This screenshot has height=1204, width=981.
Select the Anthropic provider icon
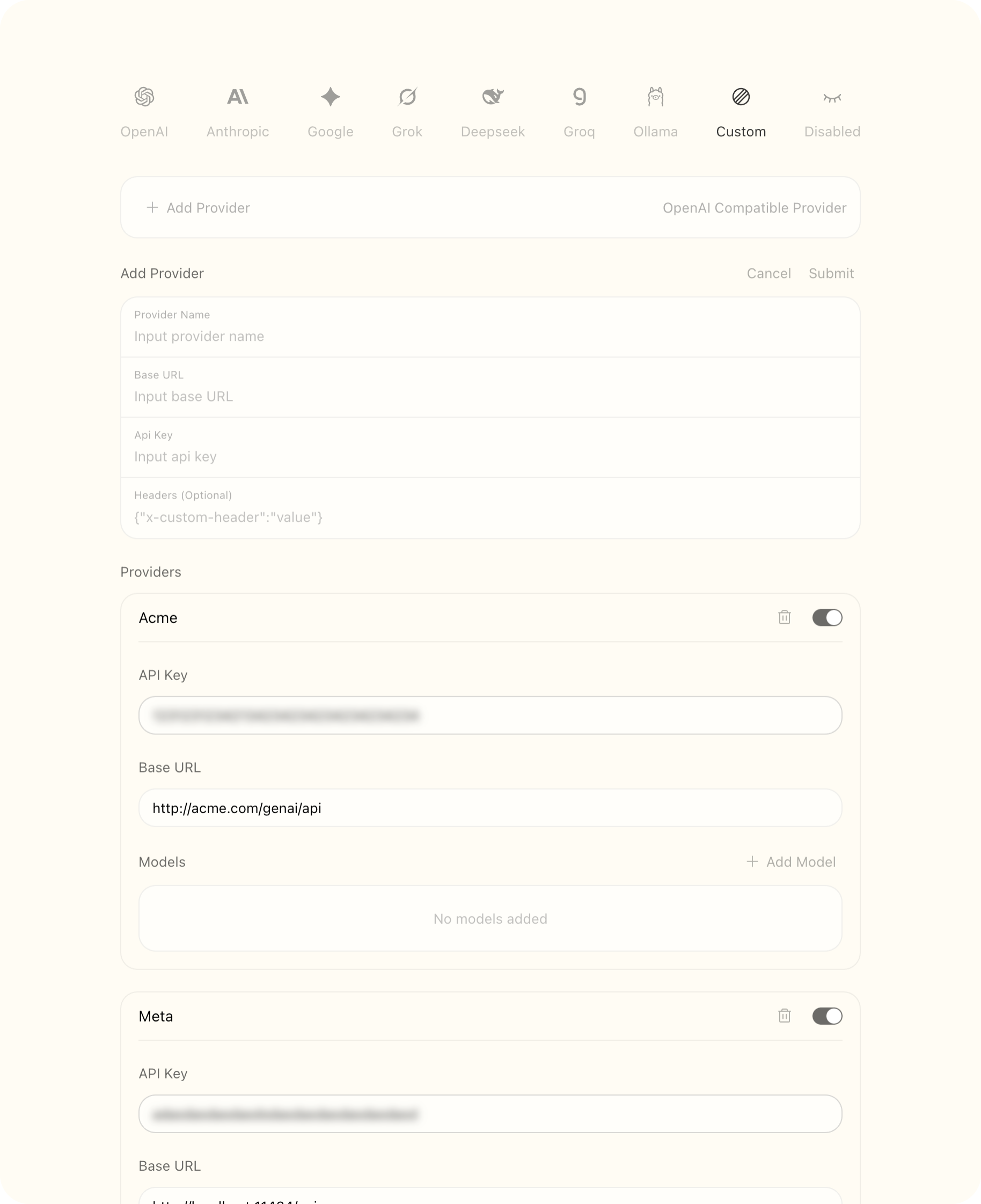pyautogui.click(x=237, y=110)
